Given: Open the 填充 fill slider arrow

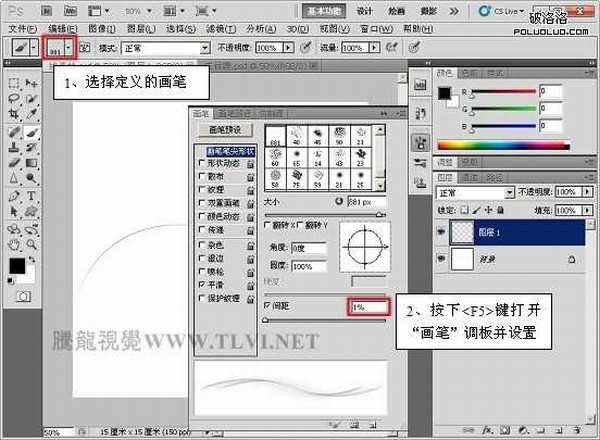Looking at the screenshot, I should coord(587,210).
